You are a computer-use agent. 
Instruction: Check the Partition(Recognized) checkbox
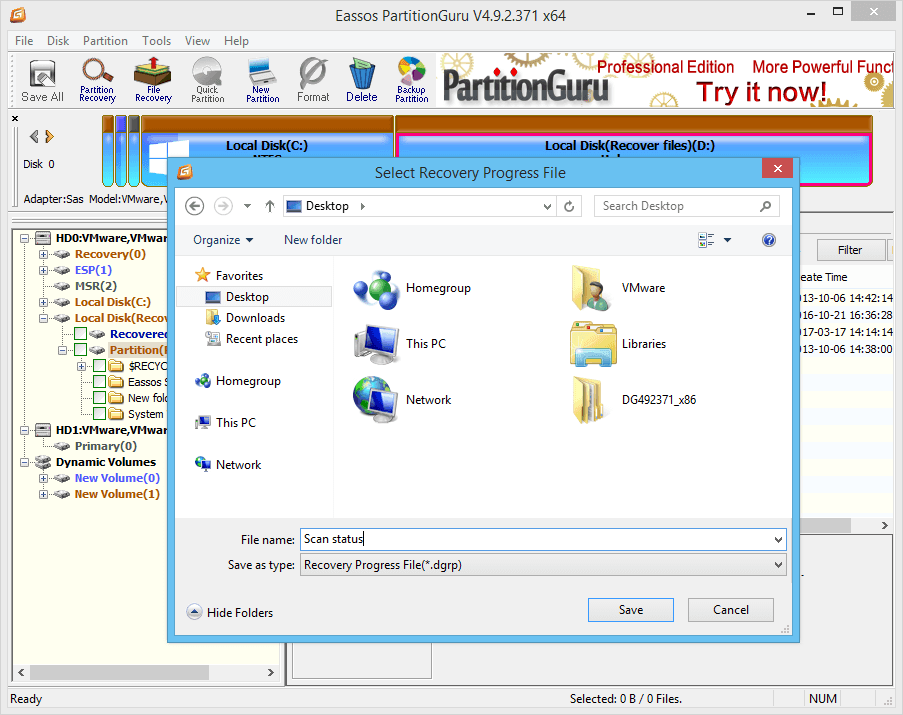tap(81, 350)
